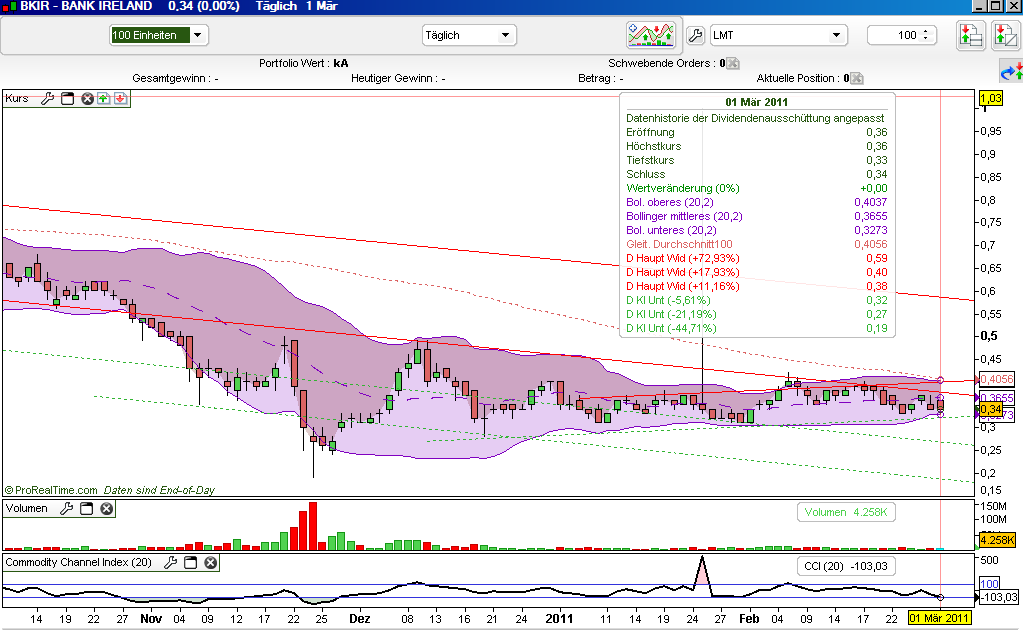Viewport: 1023px width, 630px height.
Task: Click the blue arrow buy/sell icon
Action: click(x=1011, y=72)
